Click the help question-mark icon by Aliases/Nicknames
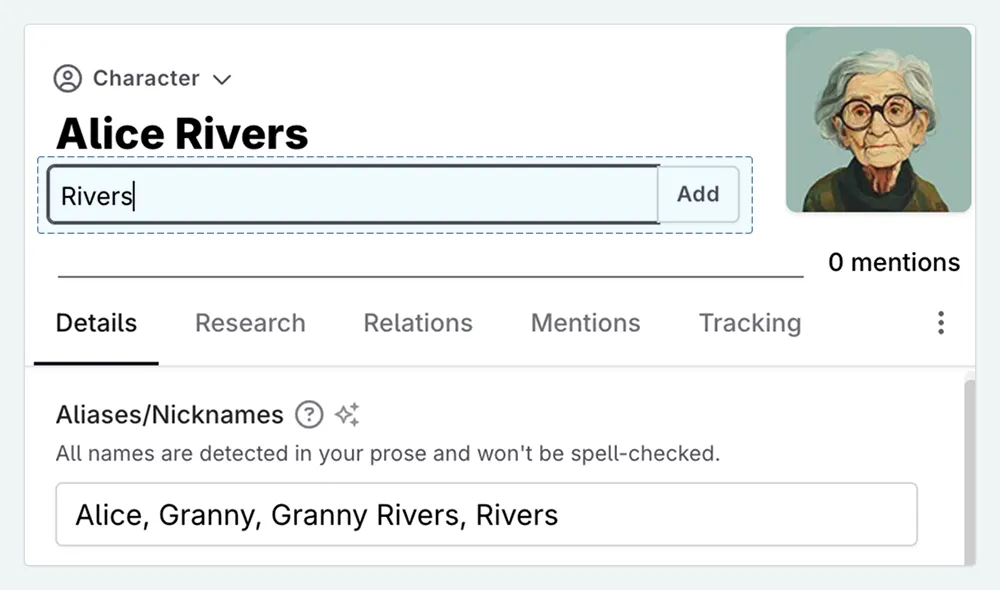The height and width of the screenshot is (590, 1000). (x=310, y=414)
